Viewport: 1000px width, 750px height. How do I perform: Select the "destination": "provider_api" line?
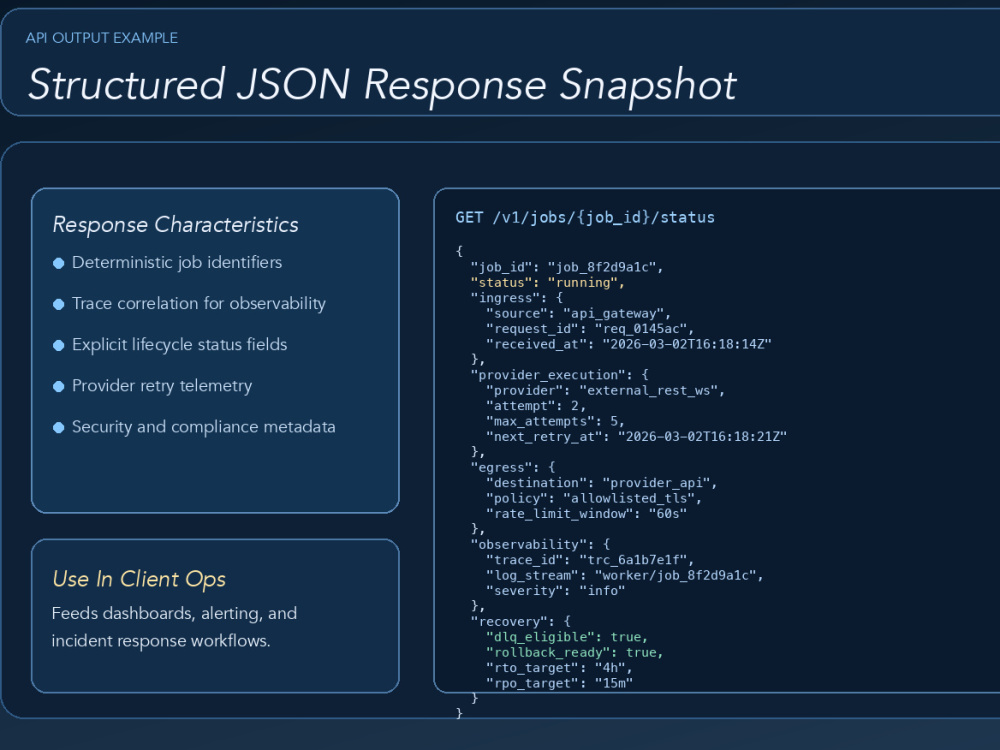[601, 483]
